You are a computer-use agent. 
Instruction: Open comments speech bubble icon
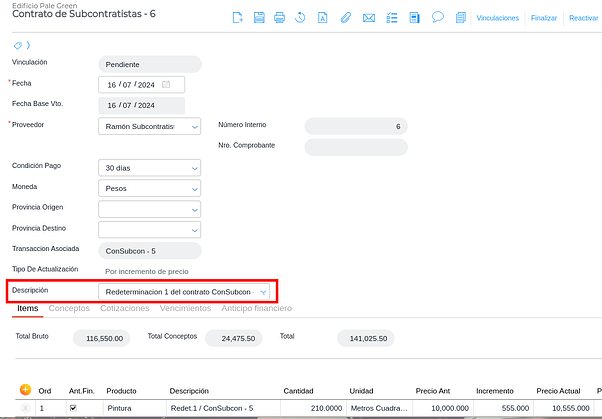[x=437, y=17]
